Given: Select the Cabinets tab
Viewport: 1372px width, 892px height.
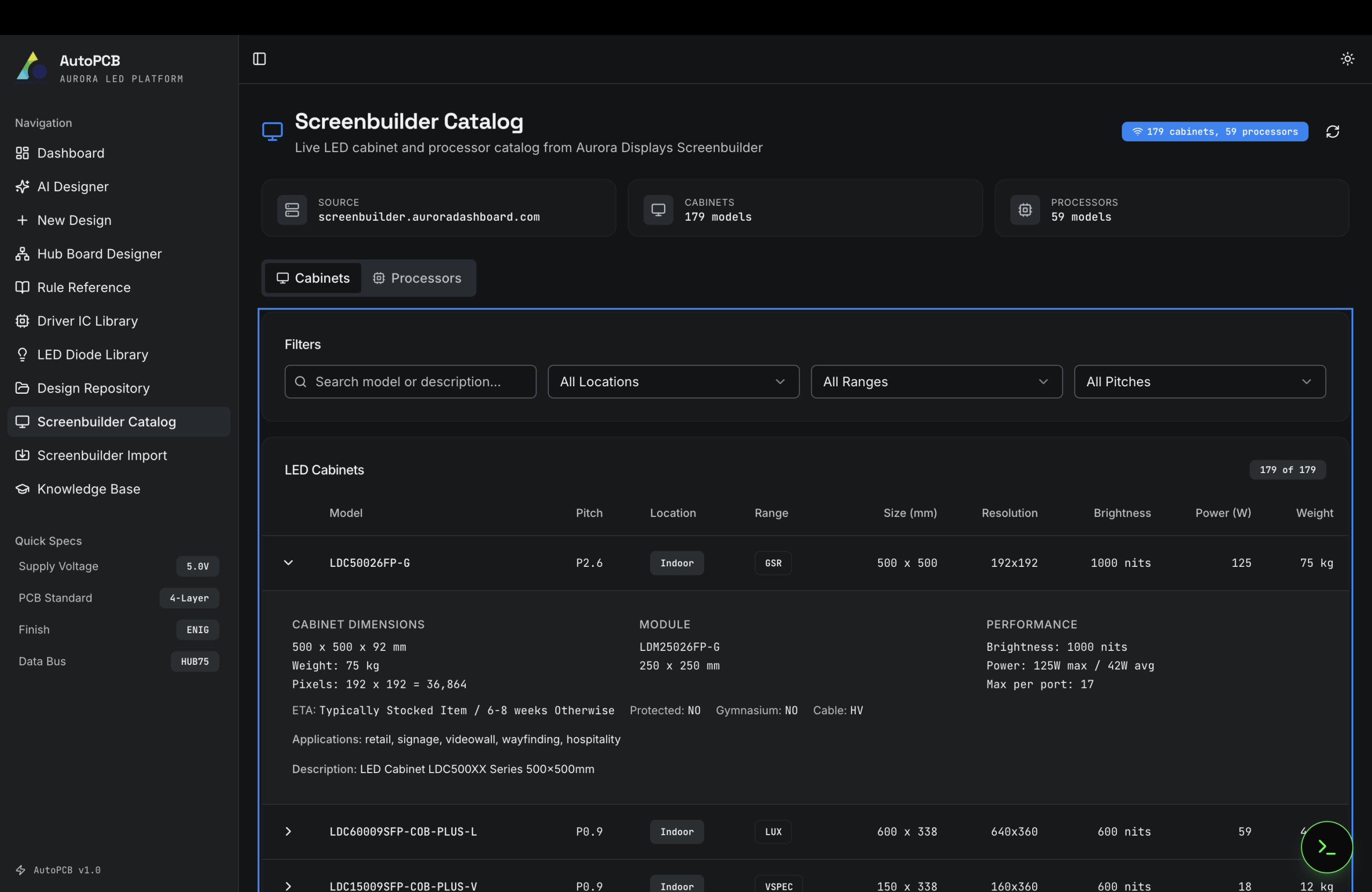Looking at the screenshot, I should pos(312,278).
